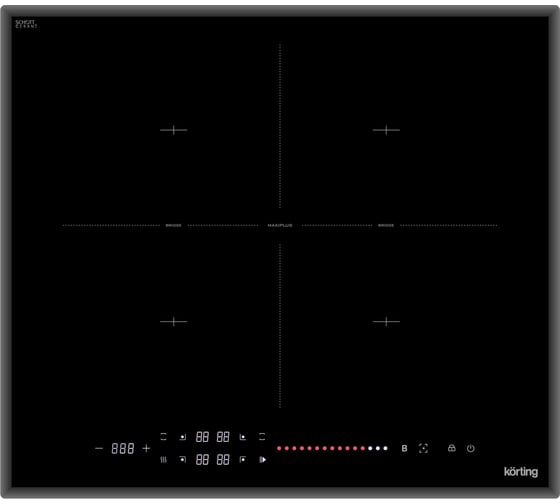This screenshot has width=560, height=504.
Task: Select the front-left zone selector symbol
Action: coord(182,459)
